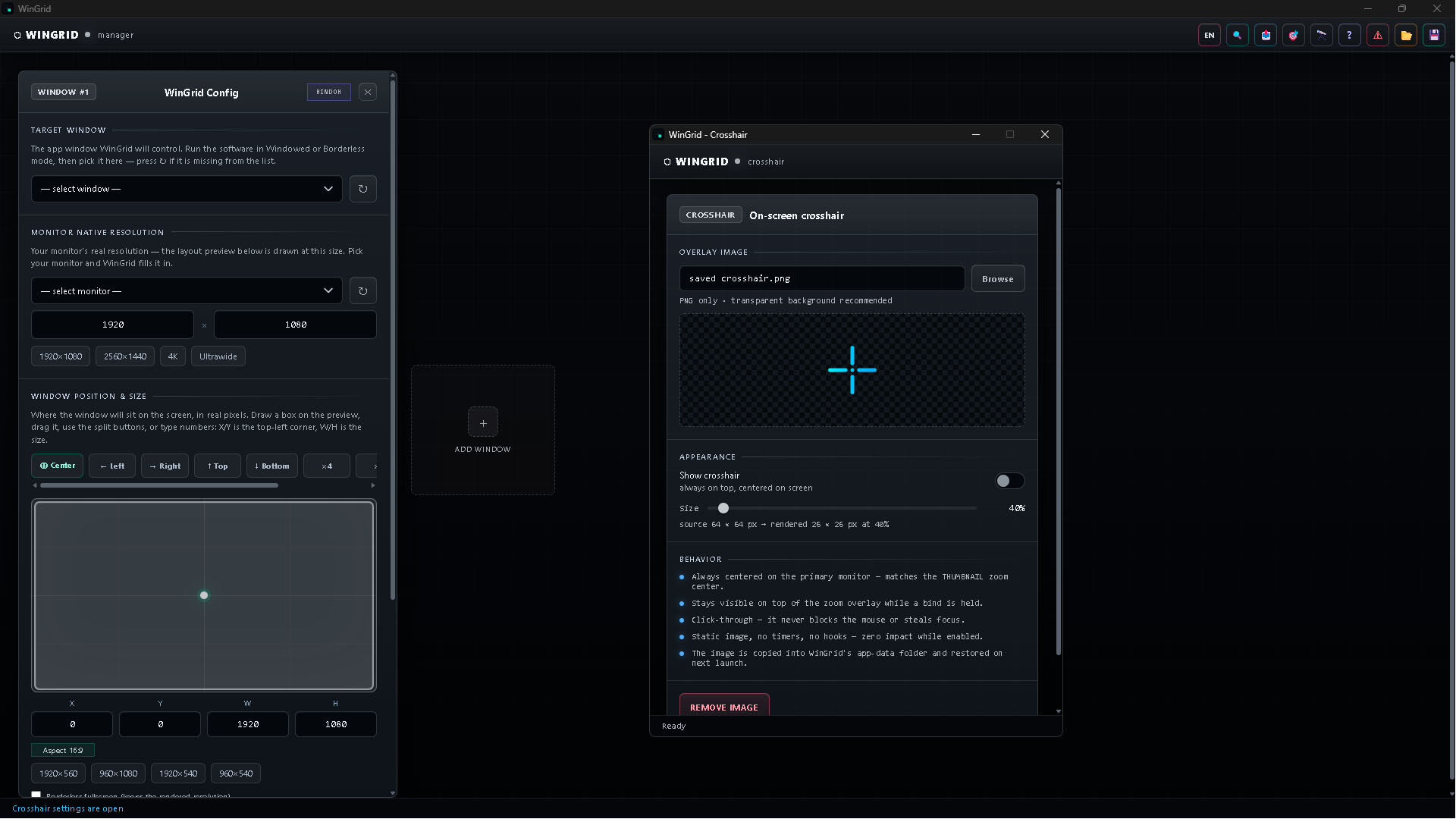Click the overlay image path field

tap(822, 278)
